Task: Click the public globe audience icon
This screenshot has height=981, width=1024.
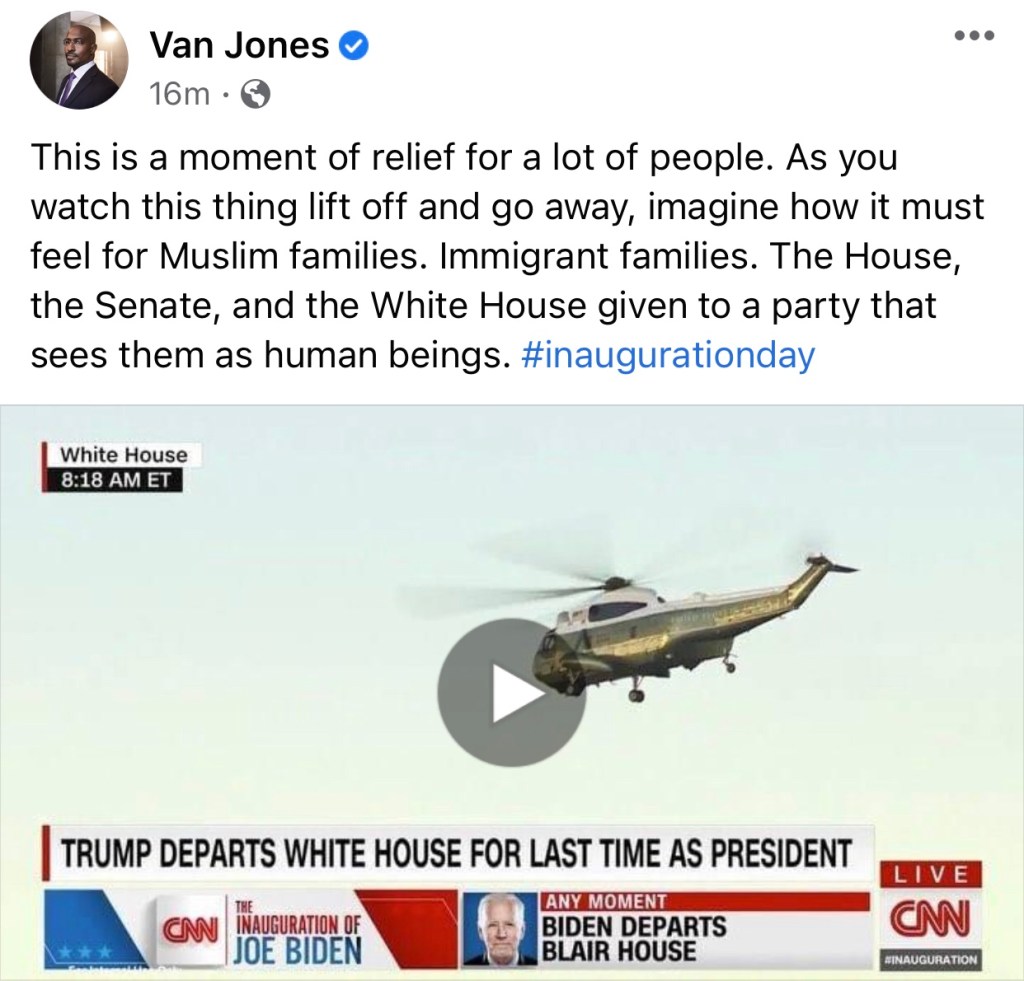Action: (256, 95)
